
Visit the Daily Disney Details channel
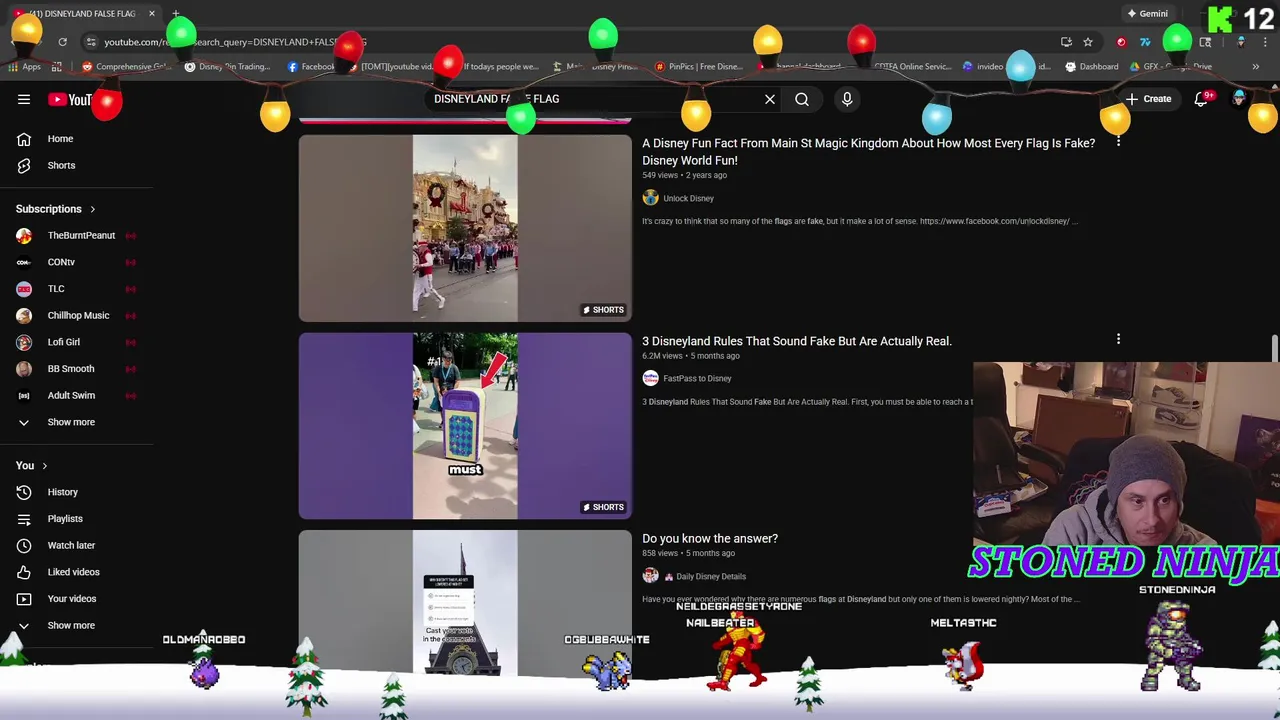click(711, 576)
